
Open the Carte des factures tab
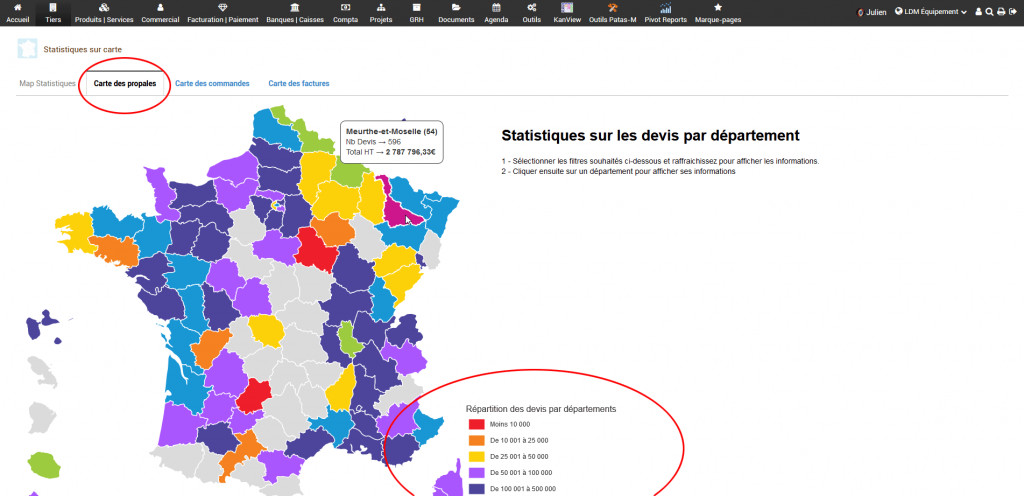tap(299, 84)
